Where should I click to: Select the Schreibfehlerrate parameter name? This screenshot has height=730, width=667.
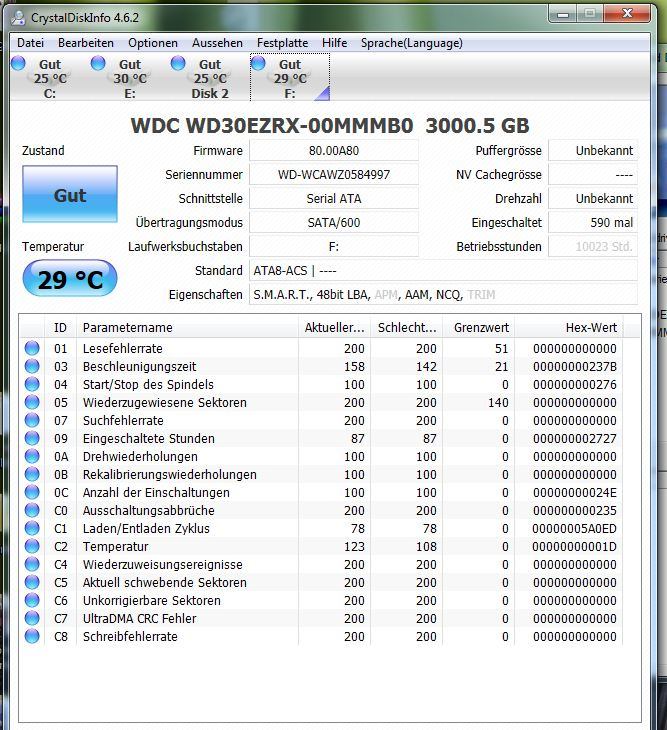point(130,637)
